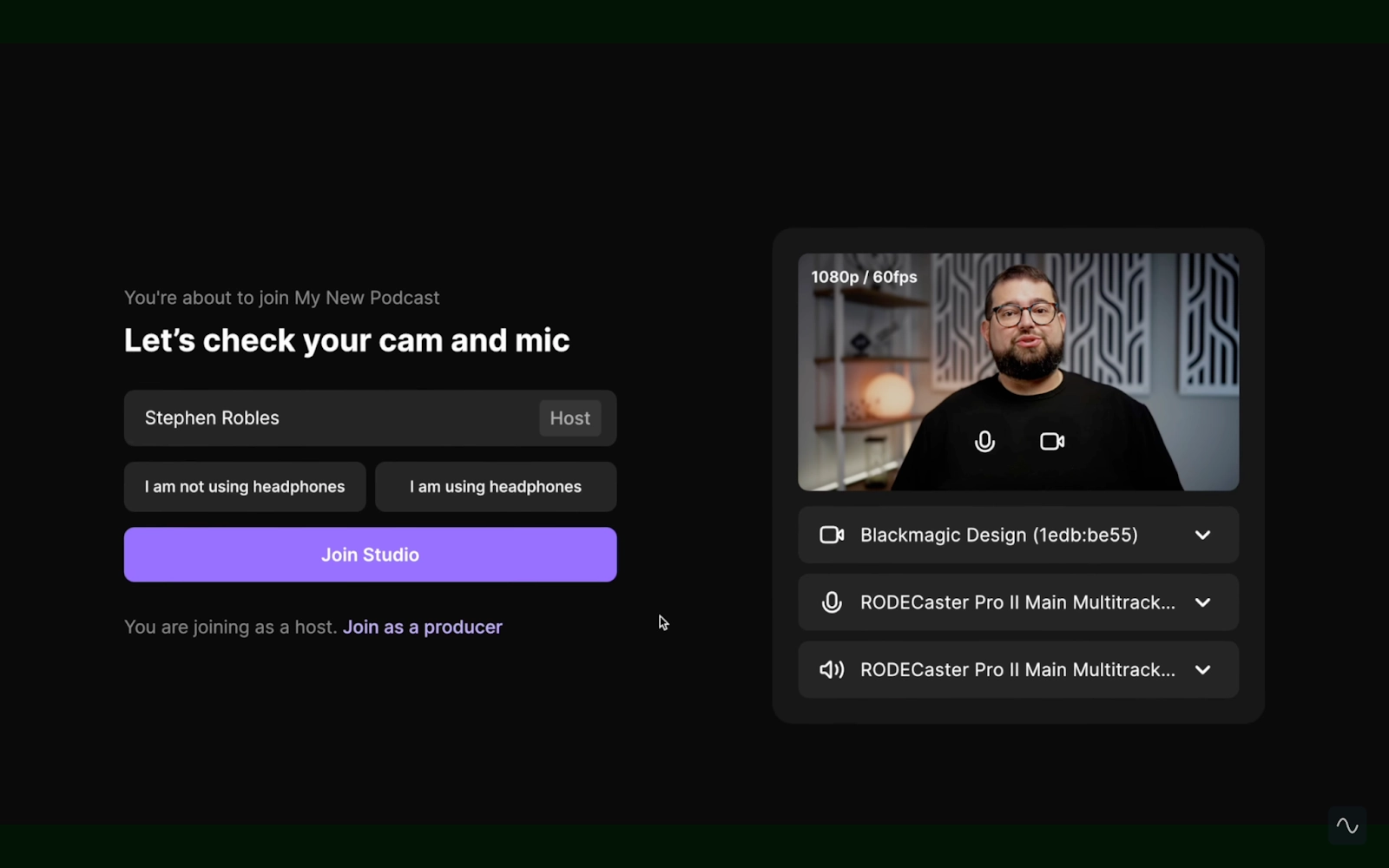Open the "Join as a producer" link
Screen dimensions: 1389x868
click(423, 626)
